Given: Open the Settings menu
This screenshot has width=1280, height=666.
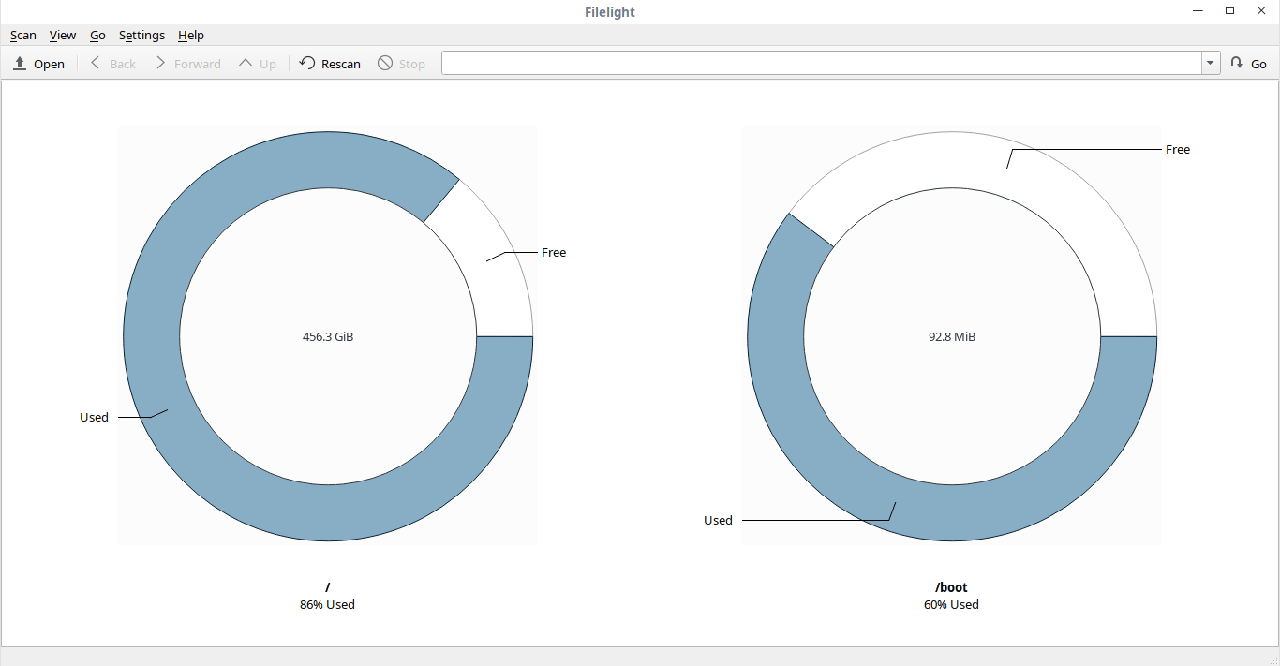Looking at the screenshot, I should click(x=141, y=35).
